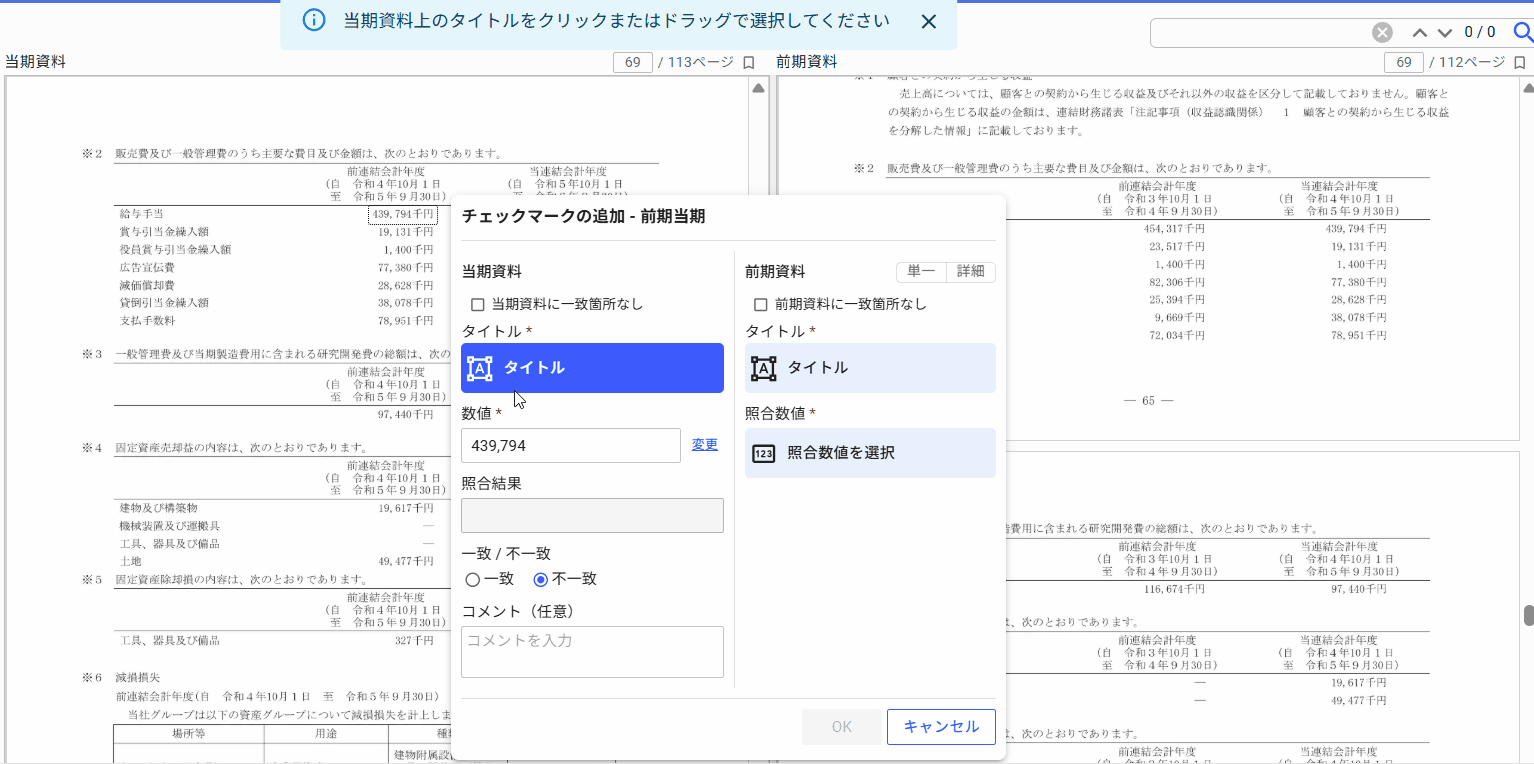Select the 一致 radio button

click(473, 579)
